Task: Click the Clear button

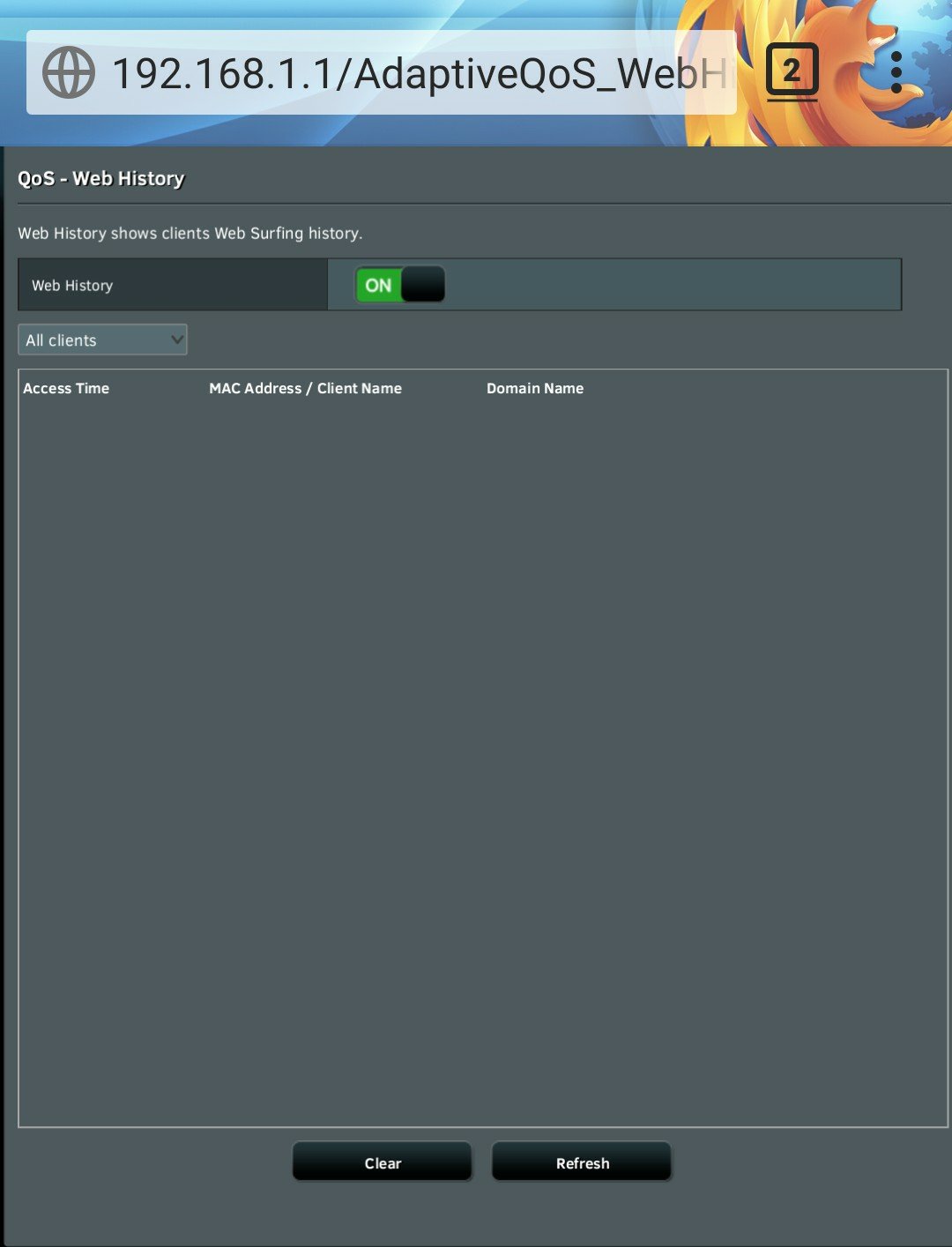Action: pyautogui.click(x=383, y=1162)
